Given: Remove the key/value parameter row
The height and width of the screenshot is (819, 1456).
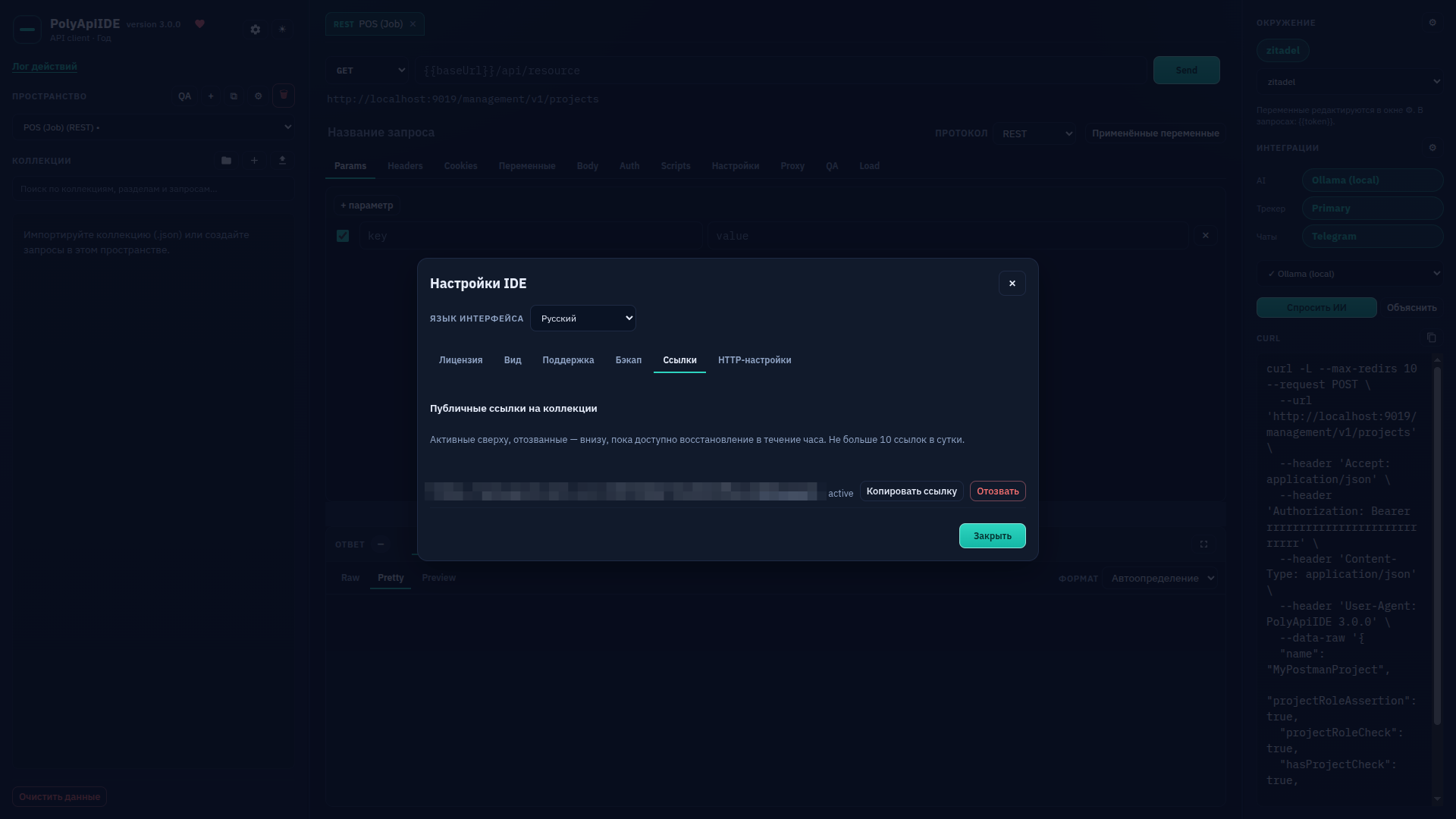Looking at the screenshot, I should click(1206, 236).
